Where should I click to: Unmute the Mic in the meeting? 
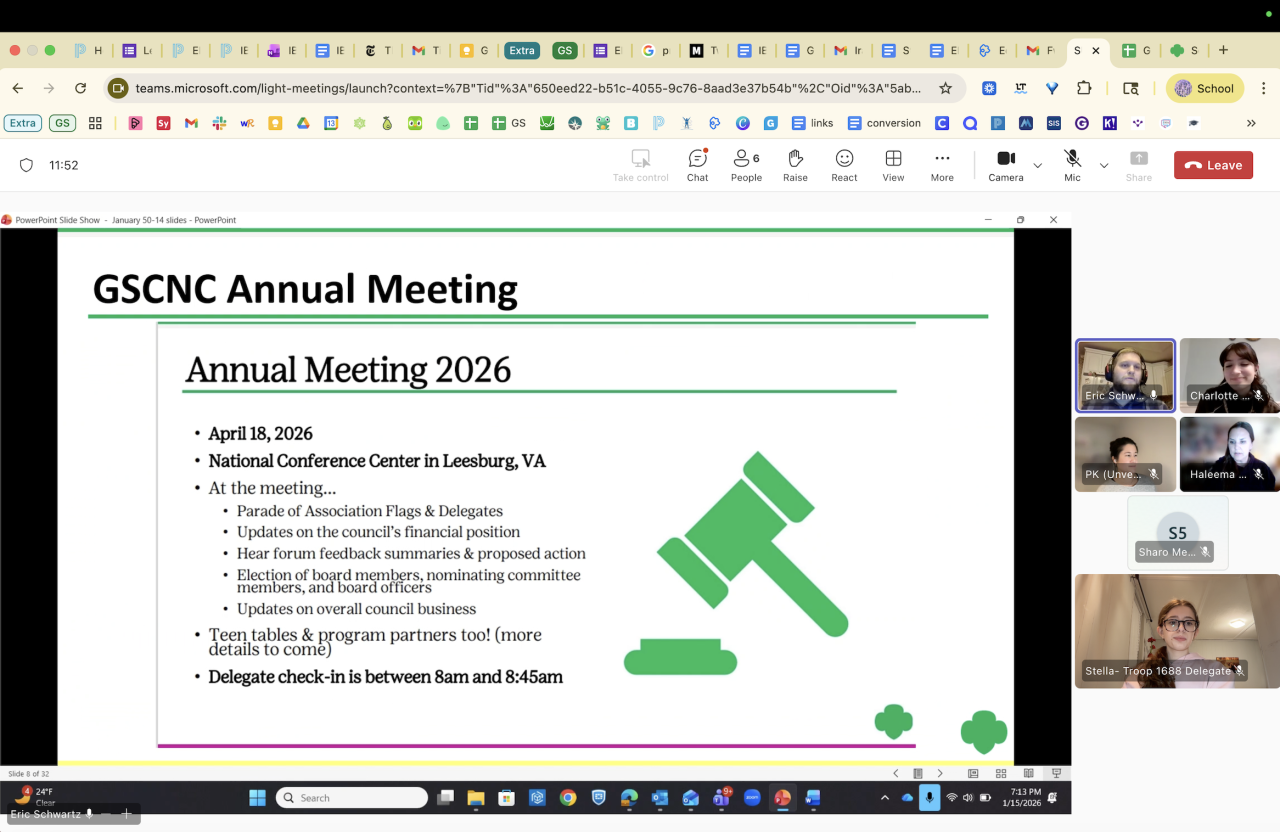[1072, 165]
